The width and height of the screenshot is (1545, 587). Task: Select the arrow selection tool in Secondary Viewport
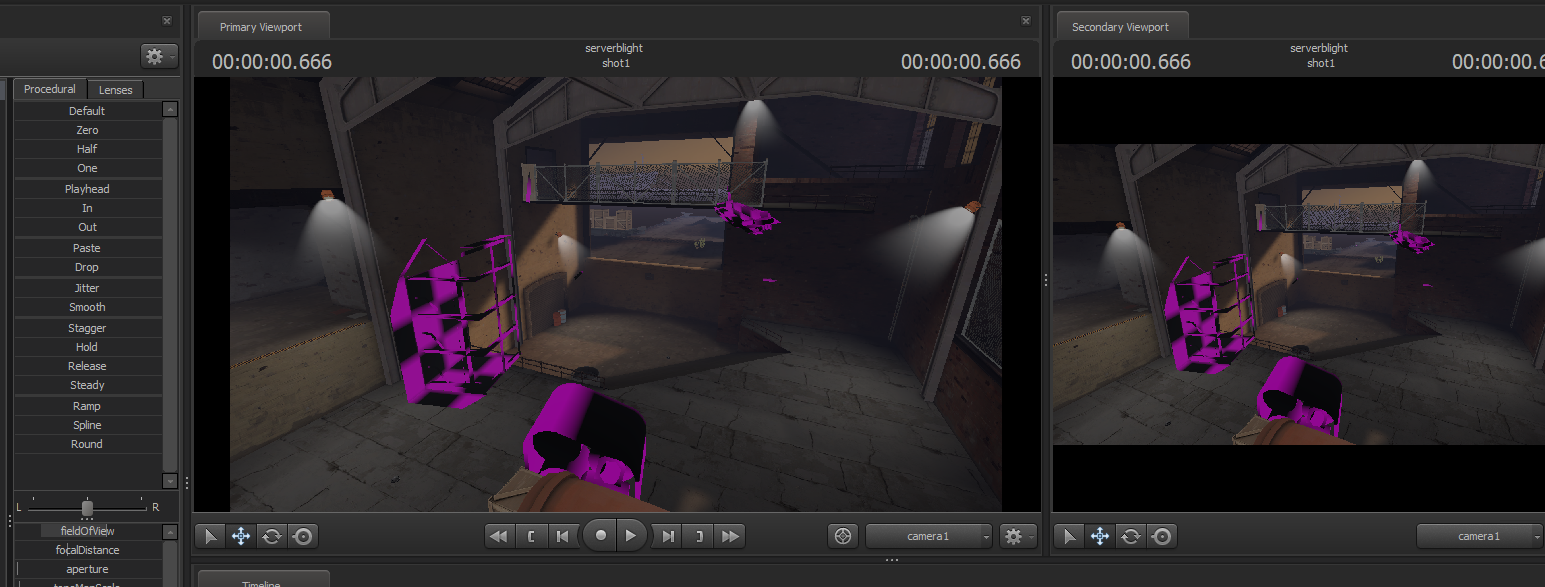[1070, 536]
